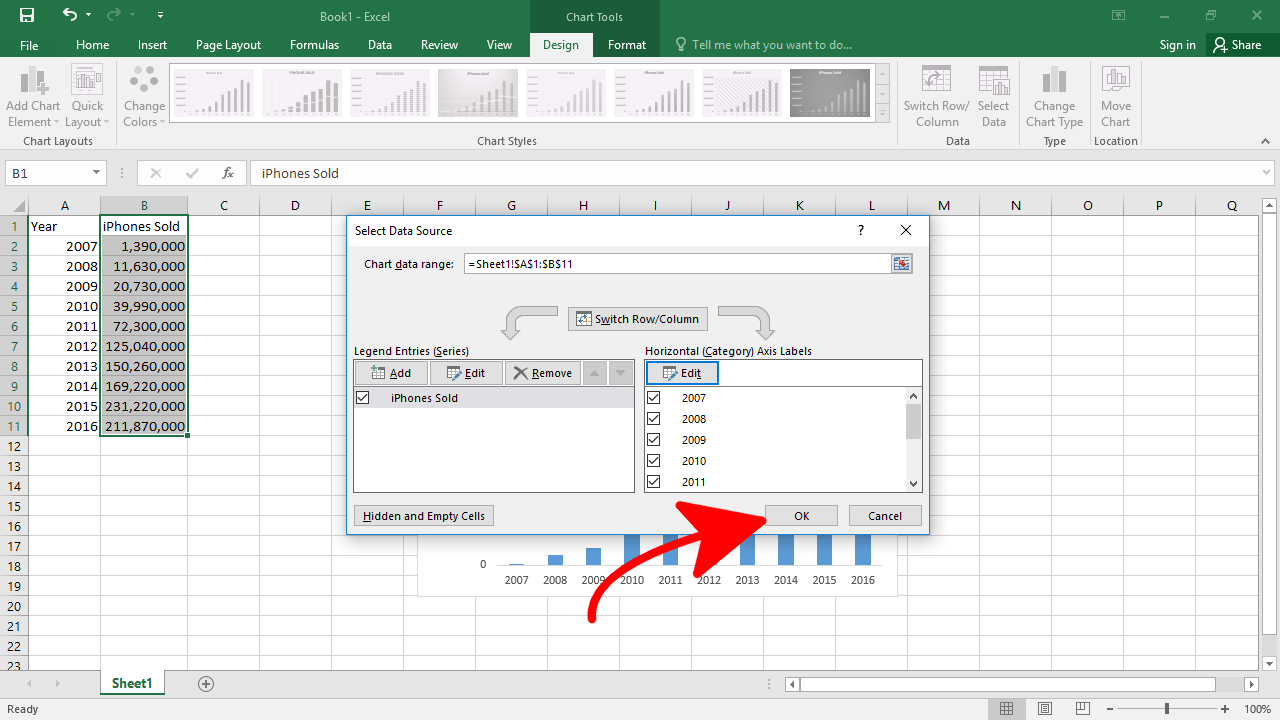Image resolution: width=1280 pixels, height=720 pixels.
Task: Open the Name Box dropdown arrow
Action: [x=97, y=173]
